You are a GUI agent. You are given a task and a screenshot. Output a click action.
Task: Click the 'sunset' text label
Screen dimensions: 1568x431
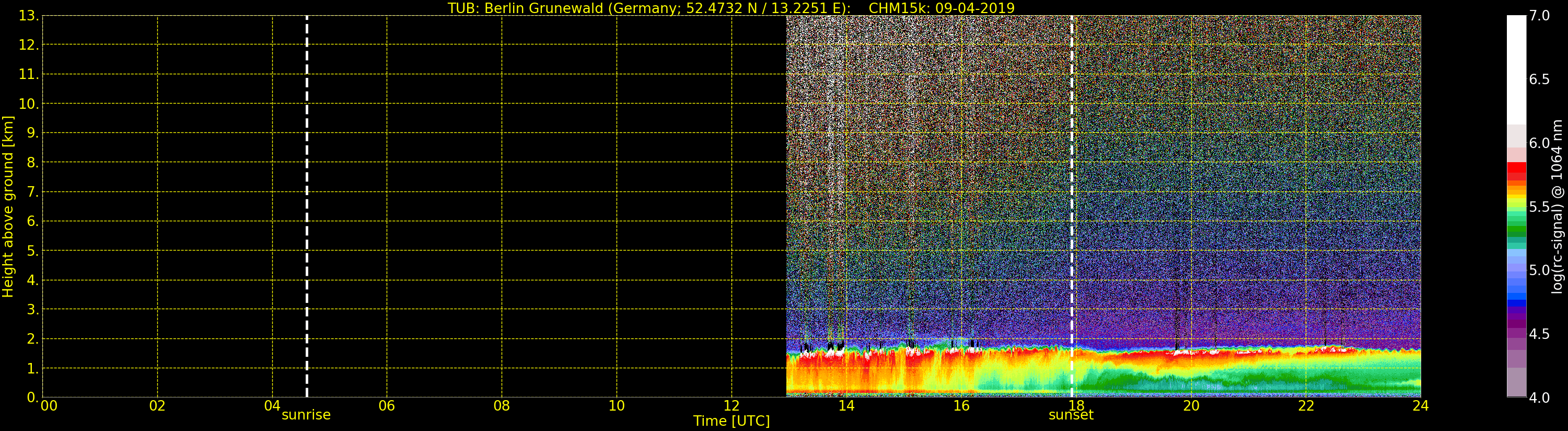tap(1071, 415)
